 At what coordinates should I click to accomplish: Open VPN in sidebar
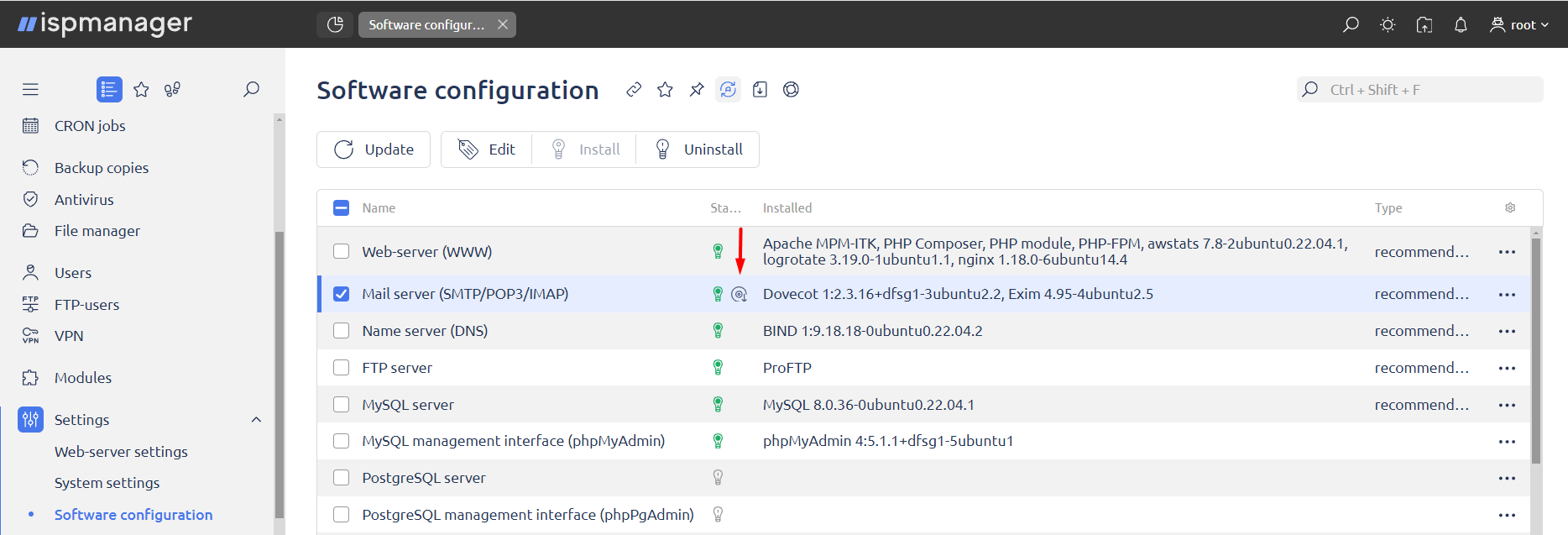[x=69, y=336]
